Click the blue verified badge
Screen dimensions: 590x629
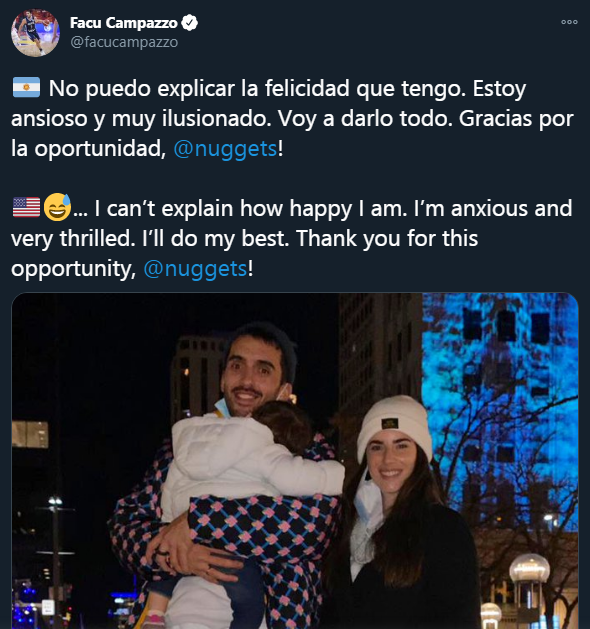click(189, 23)
